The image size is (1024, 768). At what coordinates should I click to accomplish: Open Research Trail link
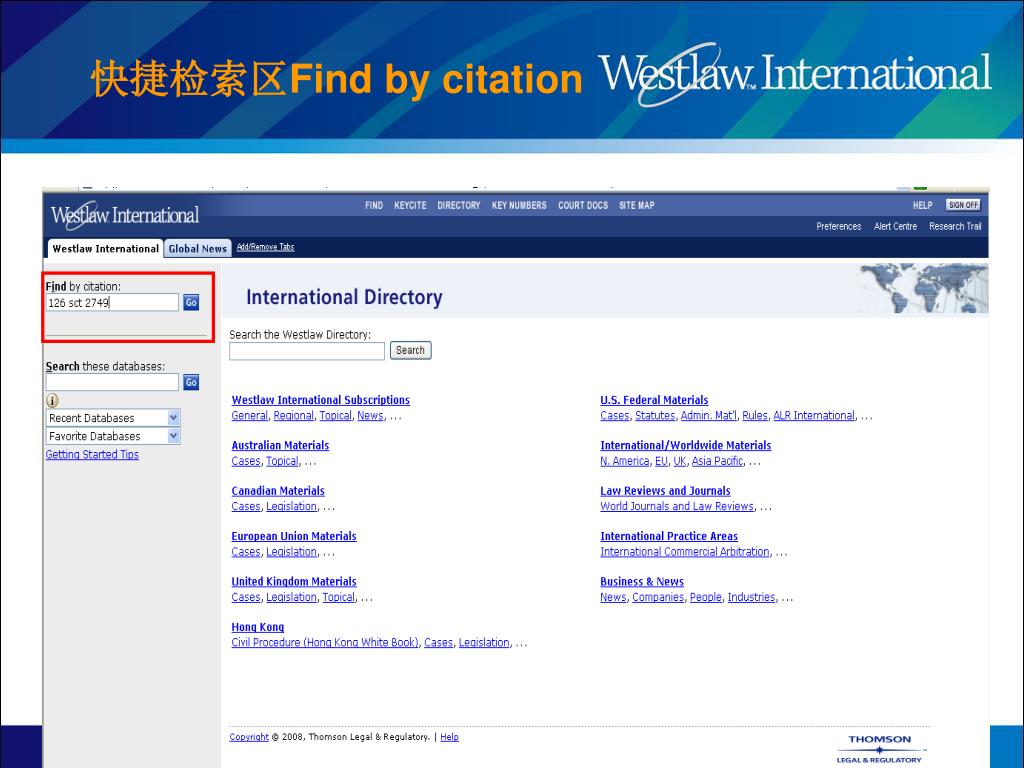tap(955, 226)
